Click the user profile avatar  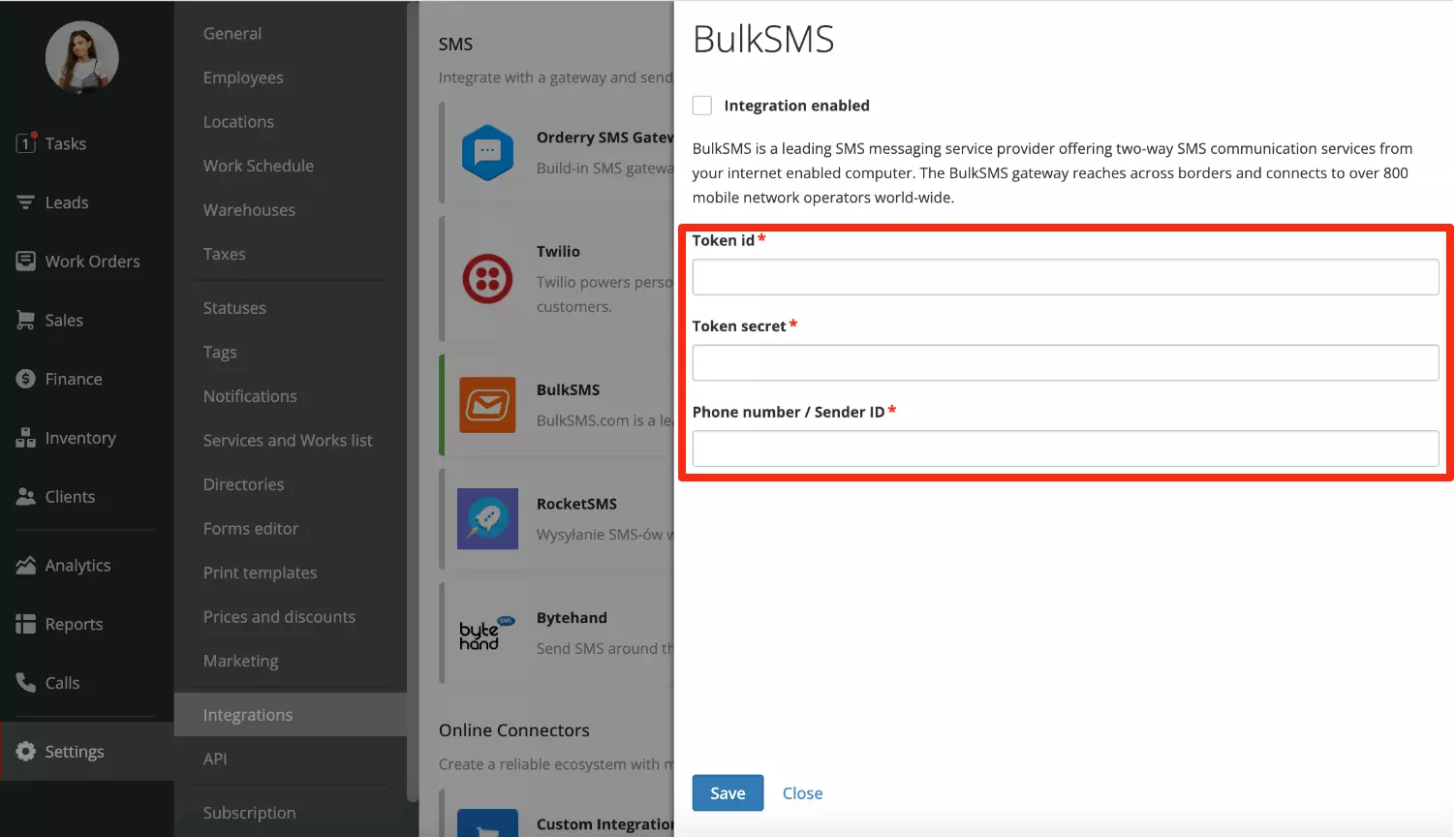[x=82, y=57]
